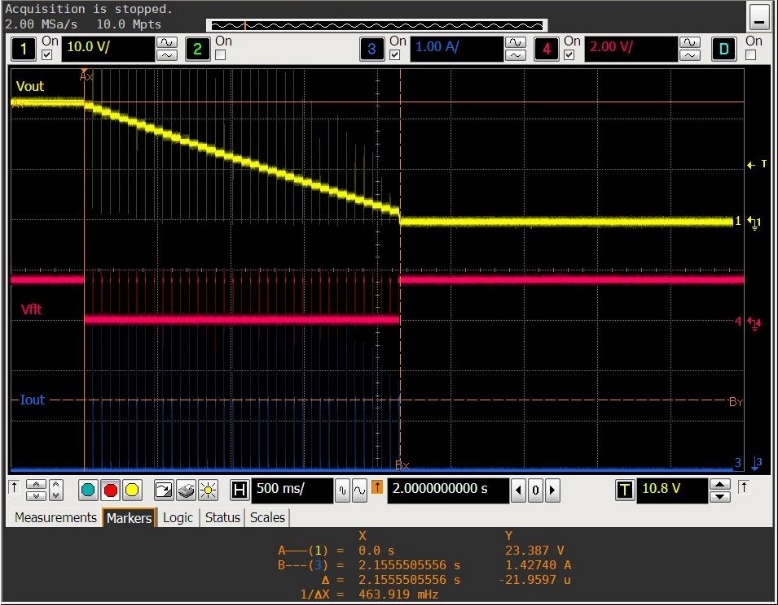
Task: Open the Trigger T setup button
Action: pos(625,490)
